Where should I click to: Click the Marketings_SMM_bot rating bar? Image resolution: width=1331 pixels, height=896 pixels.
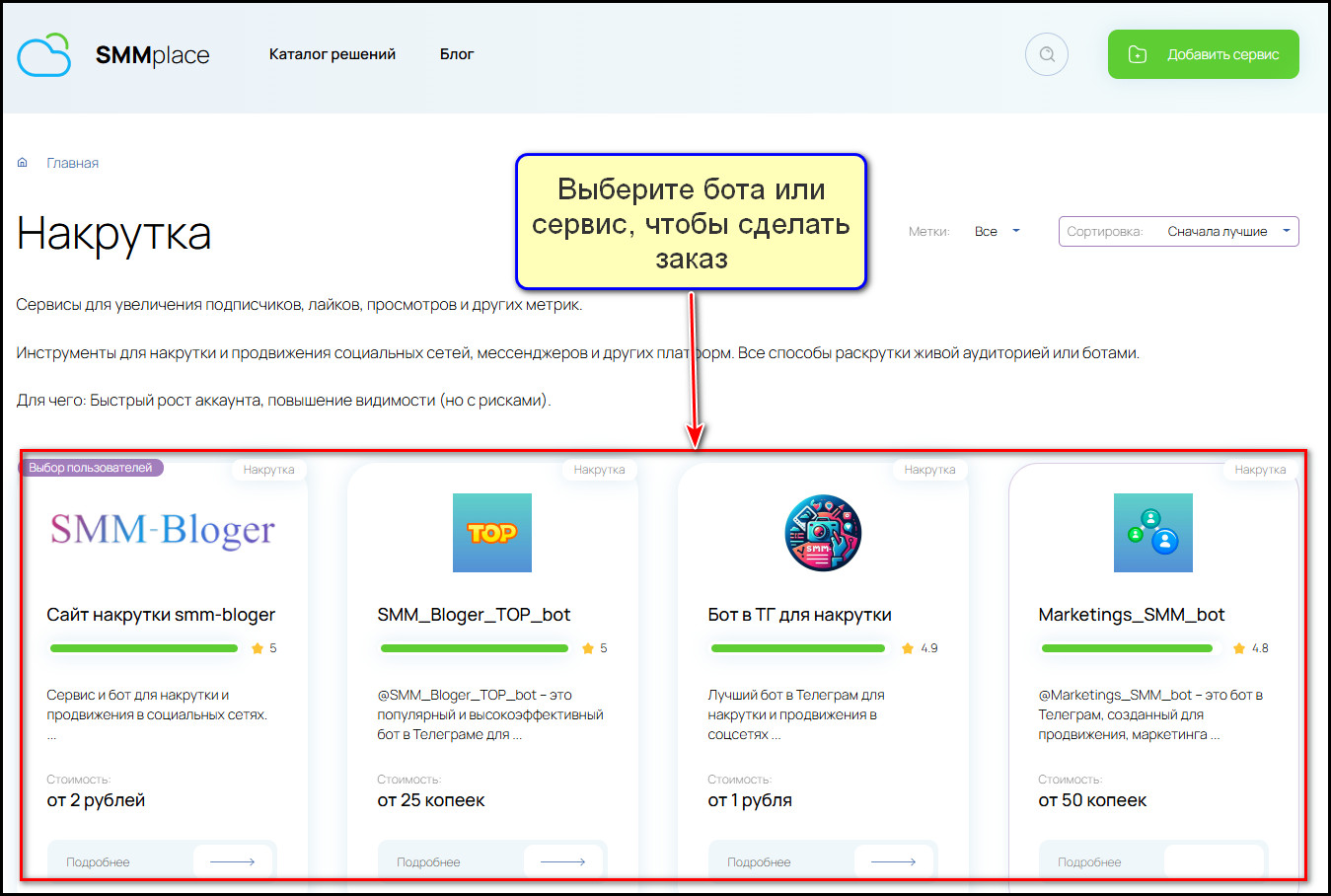pos(1127,648)
